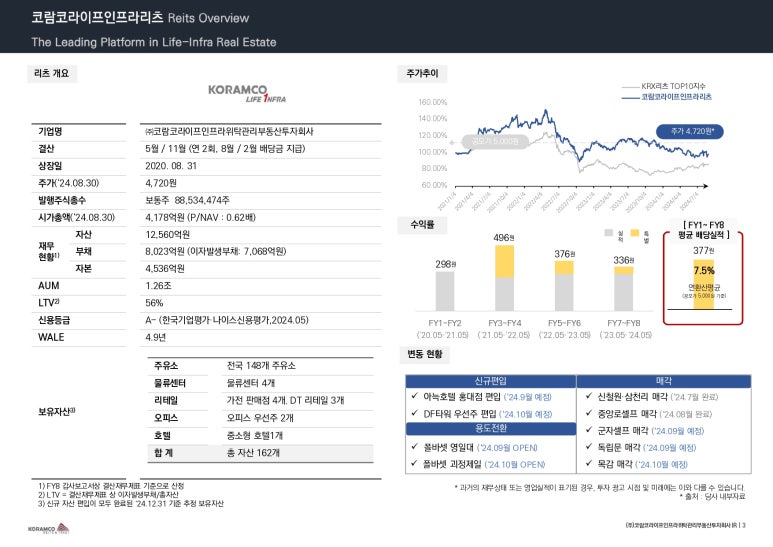The image size is (773, 547).
Task: Click footnote 3) 신규 자산 편입
Action: [131, 504]
